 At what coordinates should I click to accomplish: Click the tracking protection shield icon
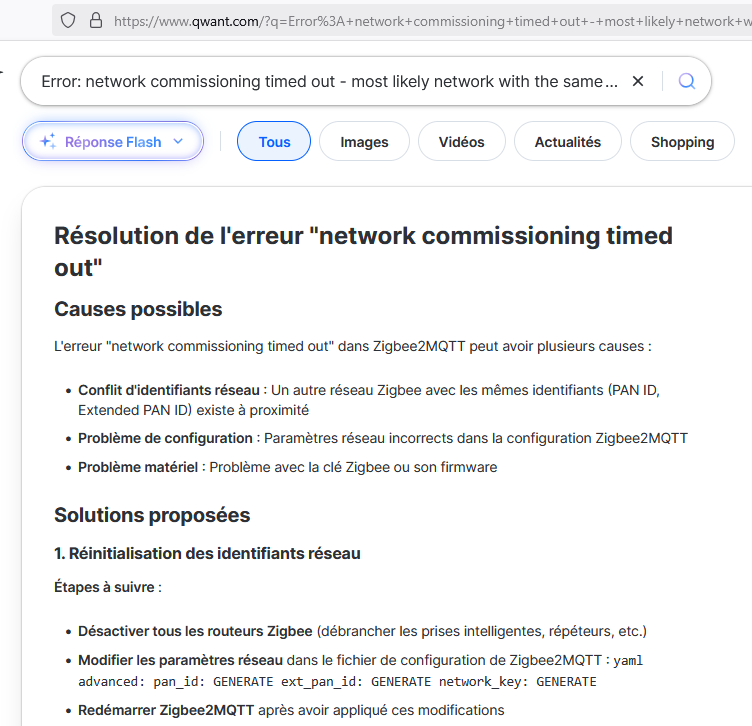click(68, 20)
